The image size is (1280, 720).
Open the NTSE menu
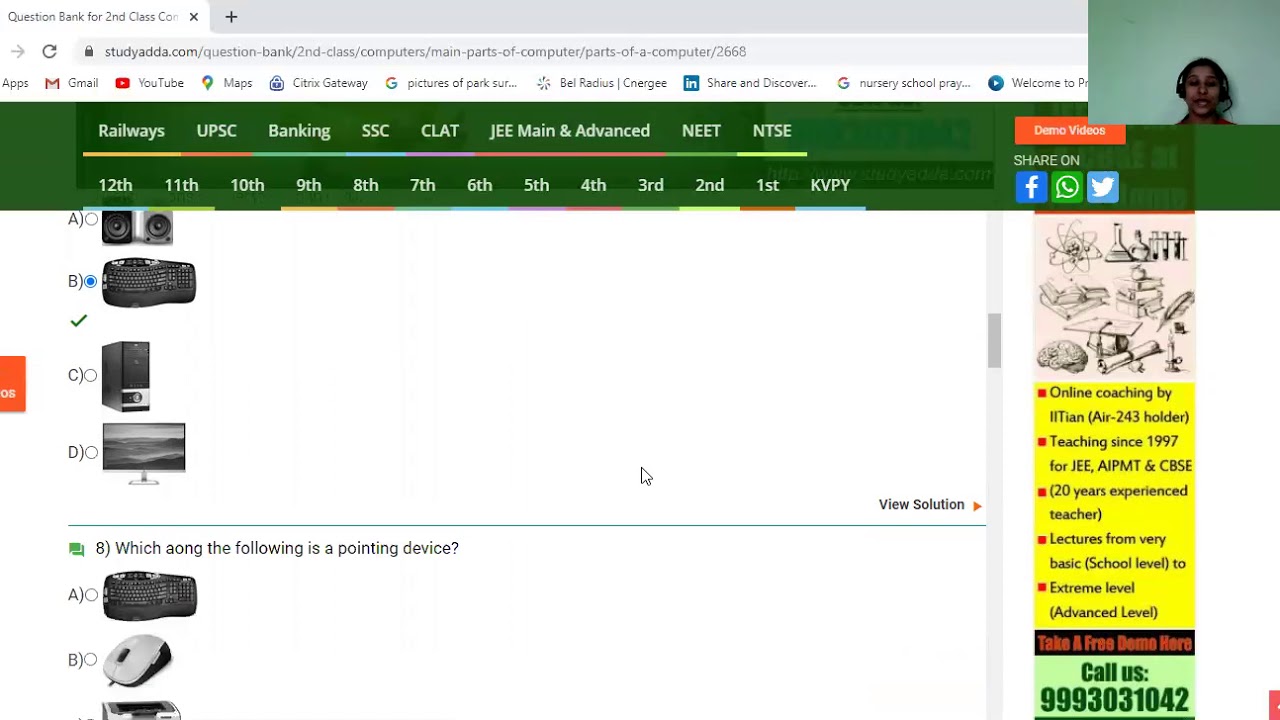[x=772, y=131]
